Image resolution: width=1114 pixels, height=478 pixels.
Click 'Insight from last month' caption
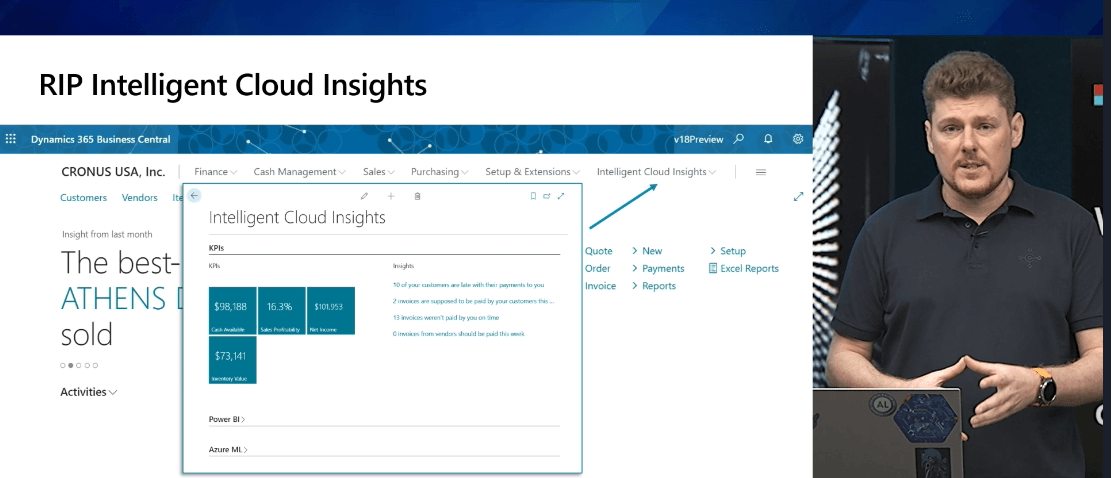(107, 234)
